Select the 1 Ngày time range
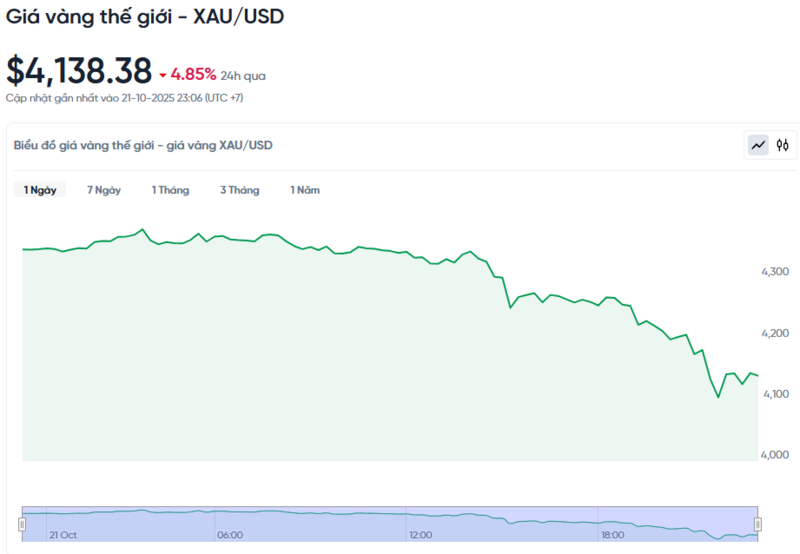This screenshot has width=800, height=554. (x=40, y=190)
